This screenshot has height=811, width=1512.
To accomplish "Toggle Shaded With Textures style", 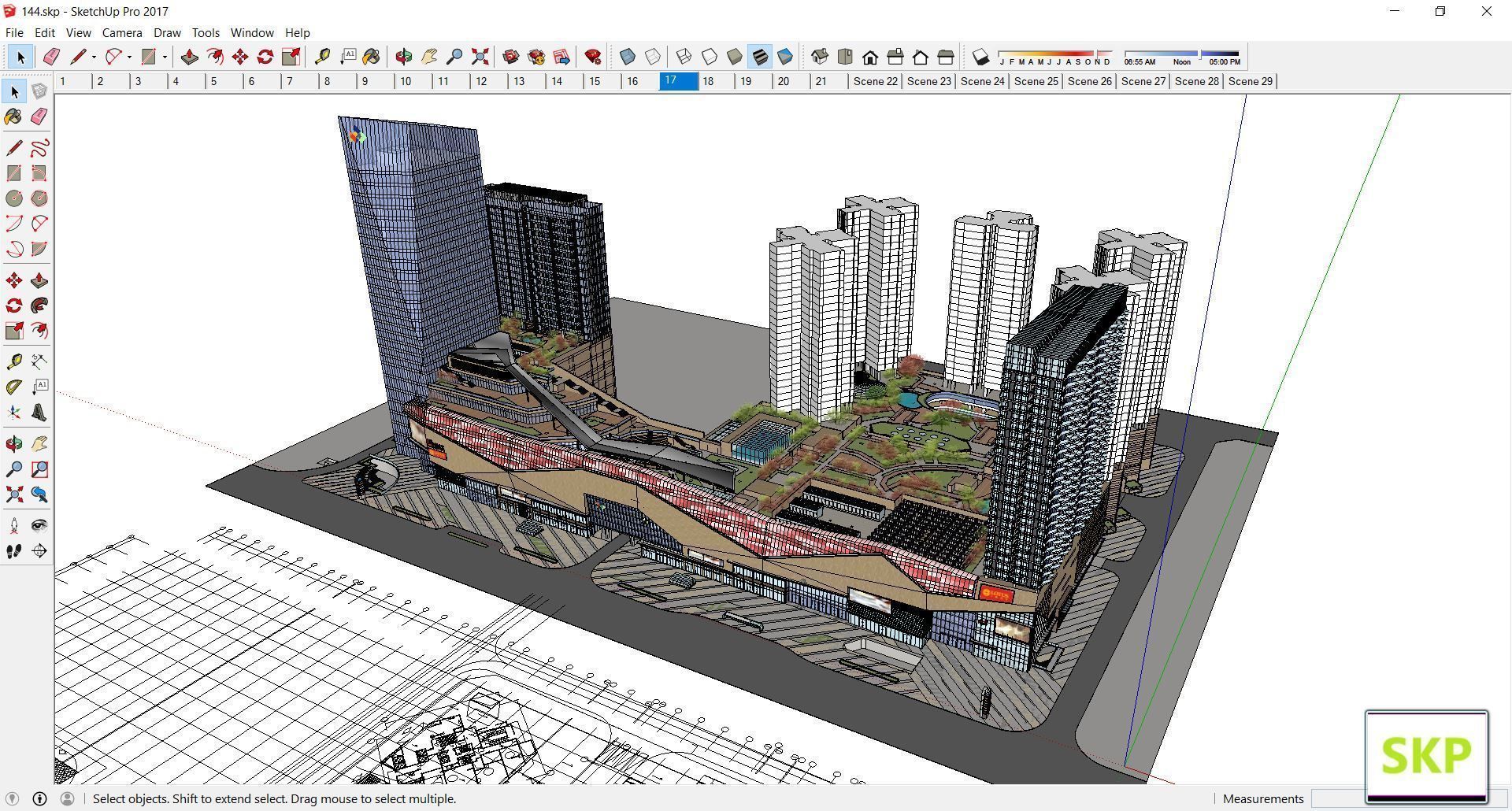I will pyautogui.click(x=760, y=57).
